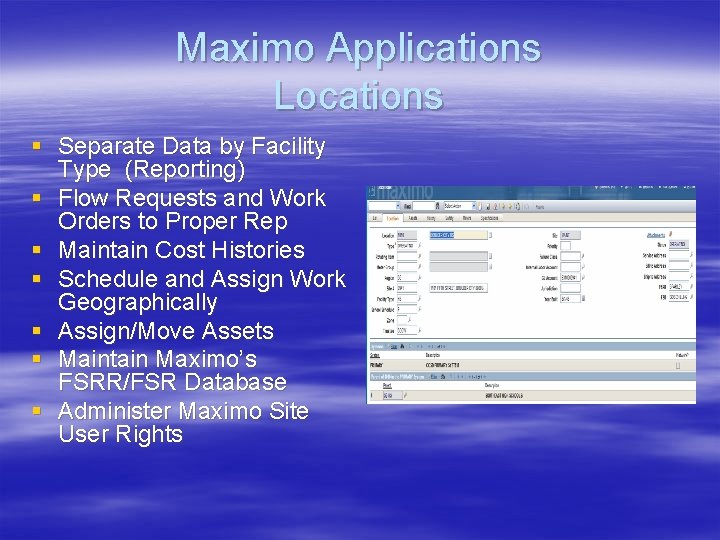Open the lookup icon beside Region field
The height and width of the screenshot is (540, 720).
[420, 277]
